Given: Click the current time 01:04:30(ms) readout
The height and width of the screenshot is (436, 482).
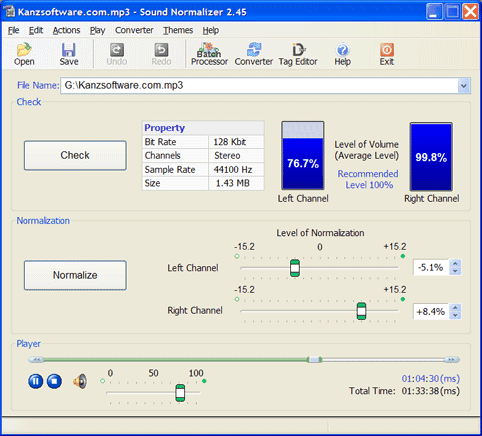Looking at the screenshot, I should point(431,379).
